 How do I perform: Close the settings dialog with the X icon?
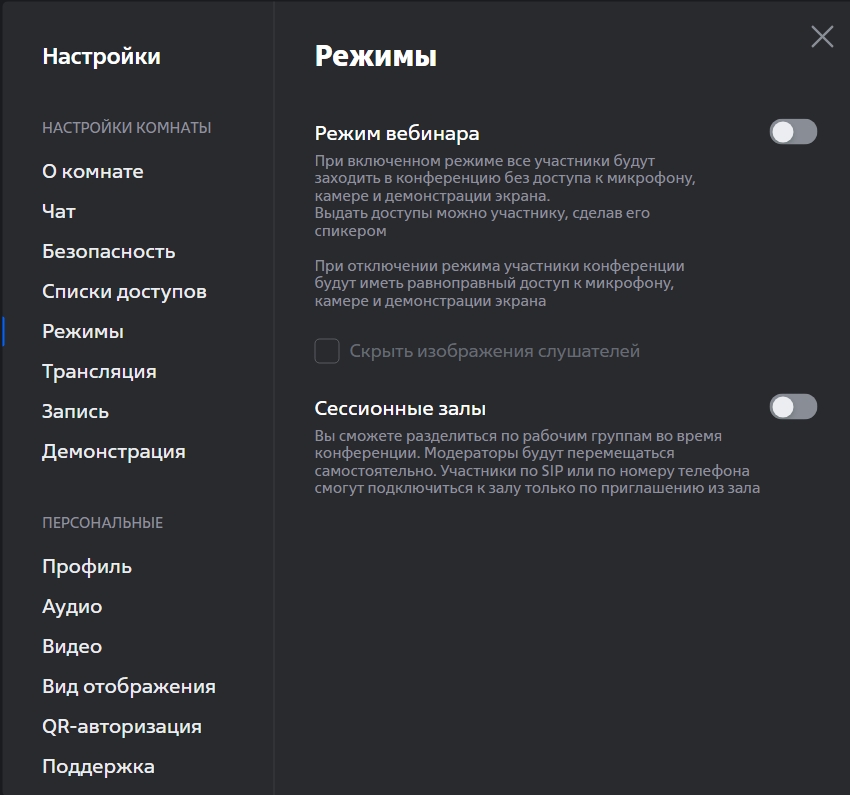pos(822,37)
